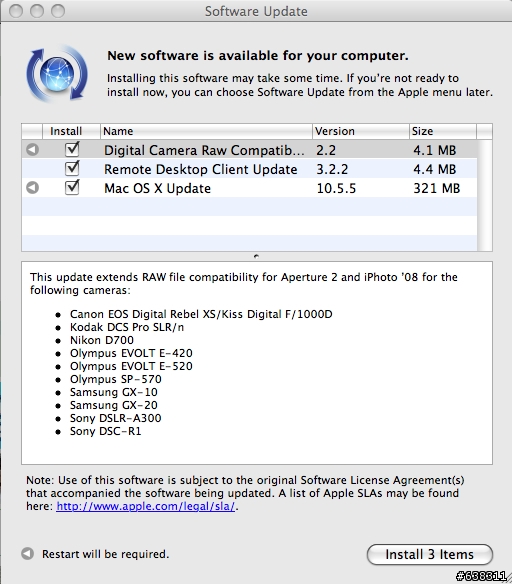Click the Software Update globe icon

[57, 73]
